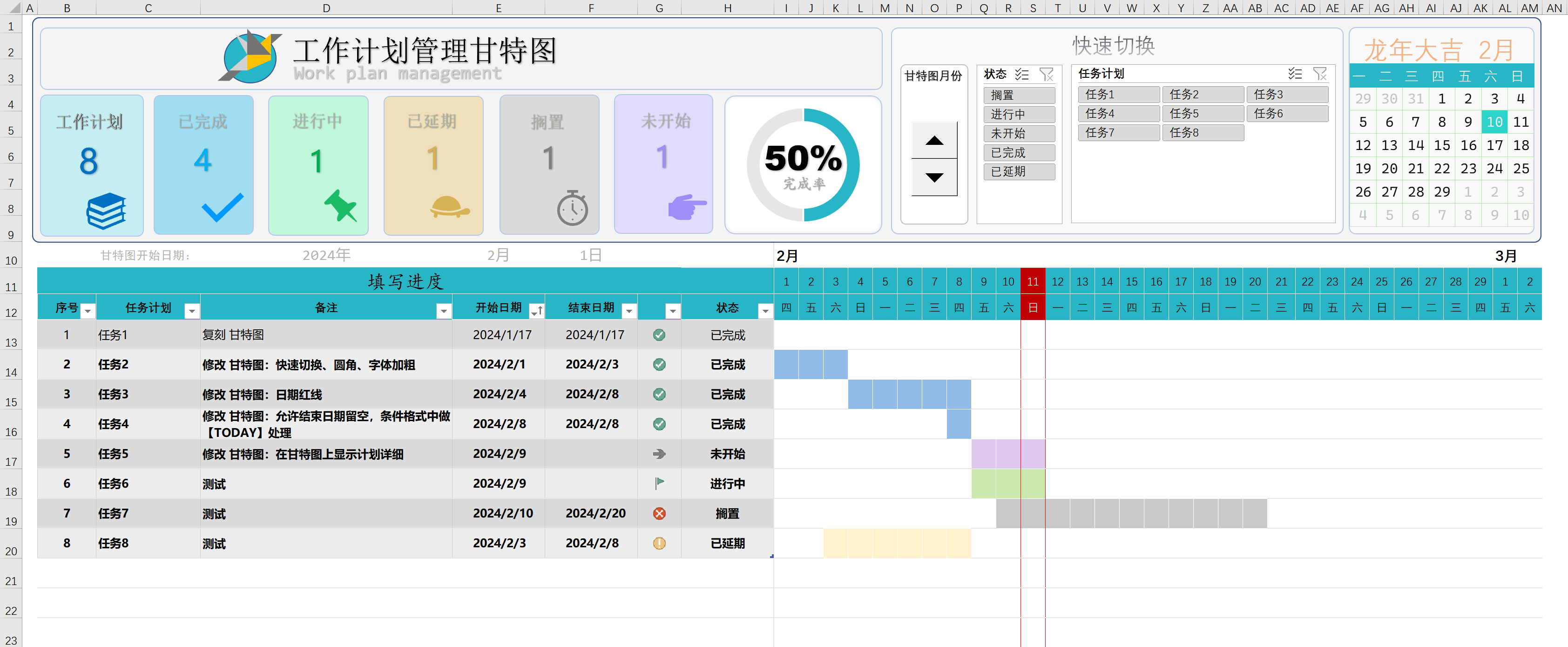This screenshot has width=1568, height=647.
Task: Click the blue checkmark icon on 已完成 card
Action: [x=222, y=207]
